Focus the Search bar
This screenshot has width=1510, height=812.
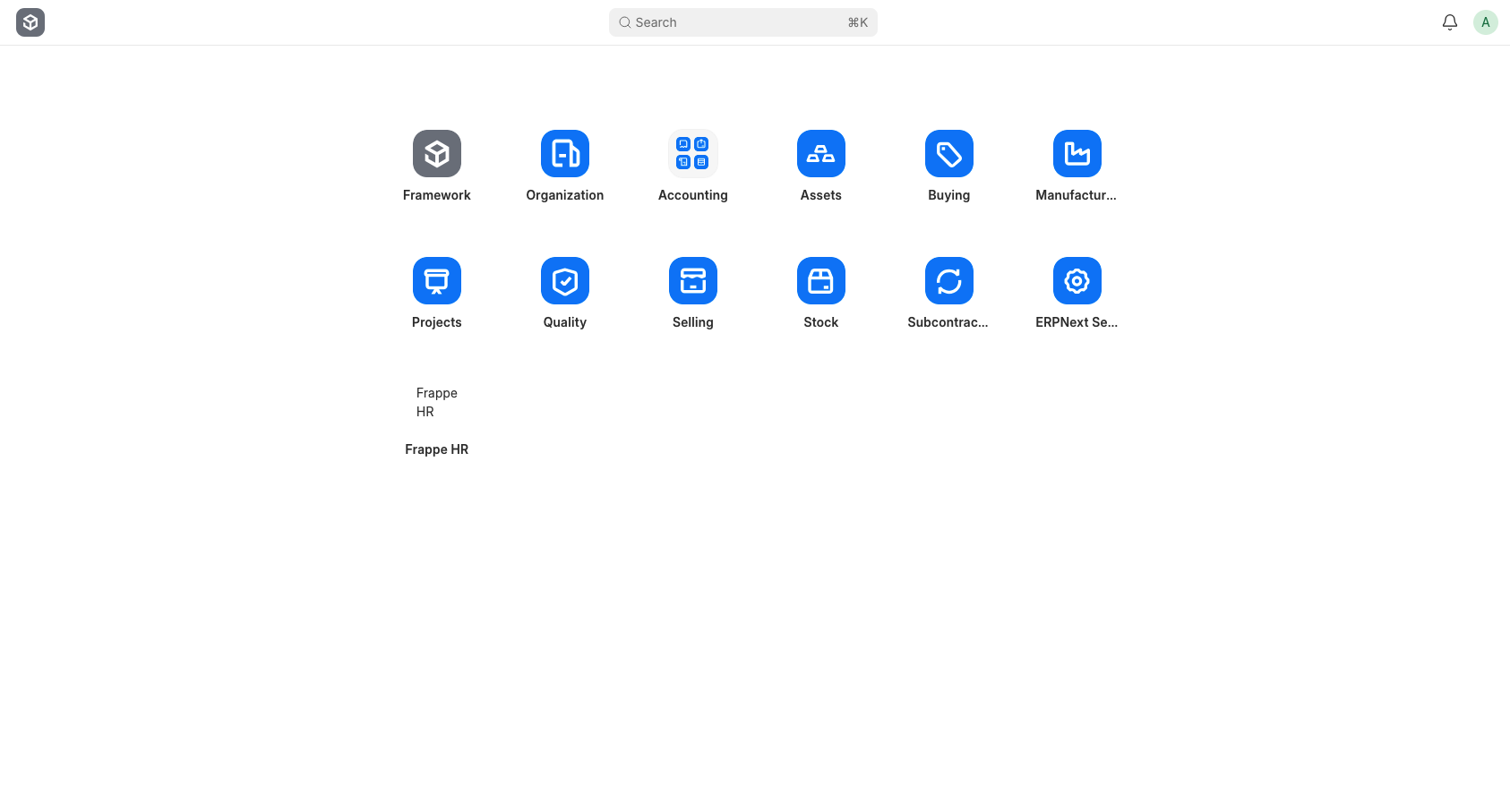(x=743, y=22)
